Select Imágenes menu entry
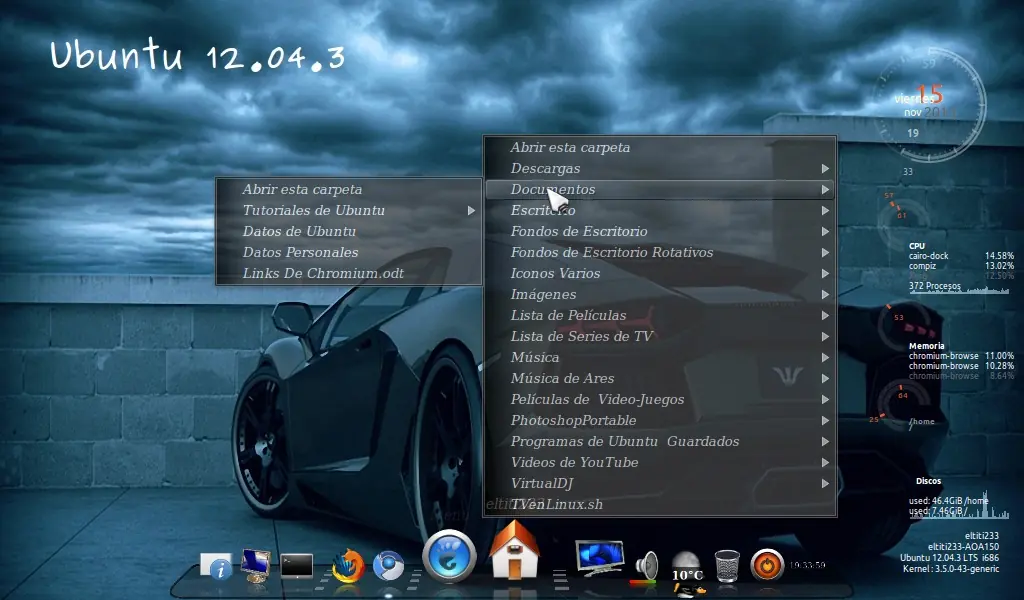 pyautogui.click(x=660, y=294)
